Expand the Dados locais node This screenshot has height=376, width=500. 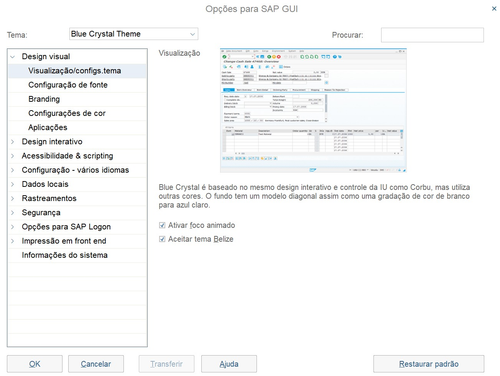click(x=13, y=184)
